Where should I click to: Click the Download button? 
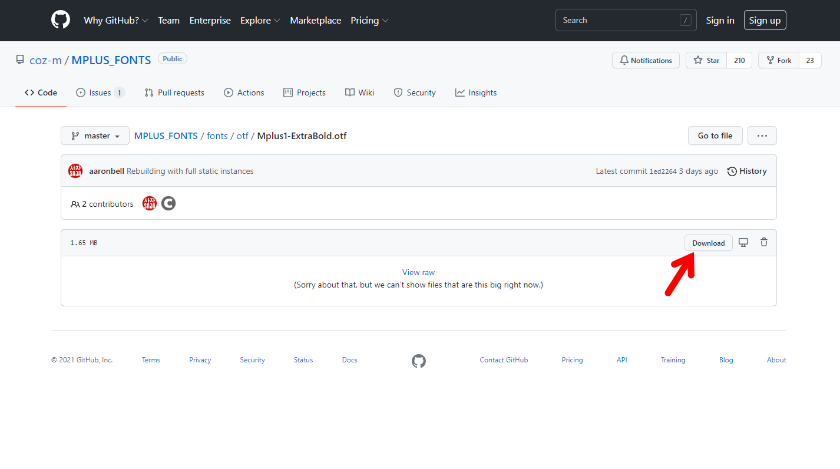(x=708, y=243)
